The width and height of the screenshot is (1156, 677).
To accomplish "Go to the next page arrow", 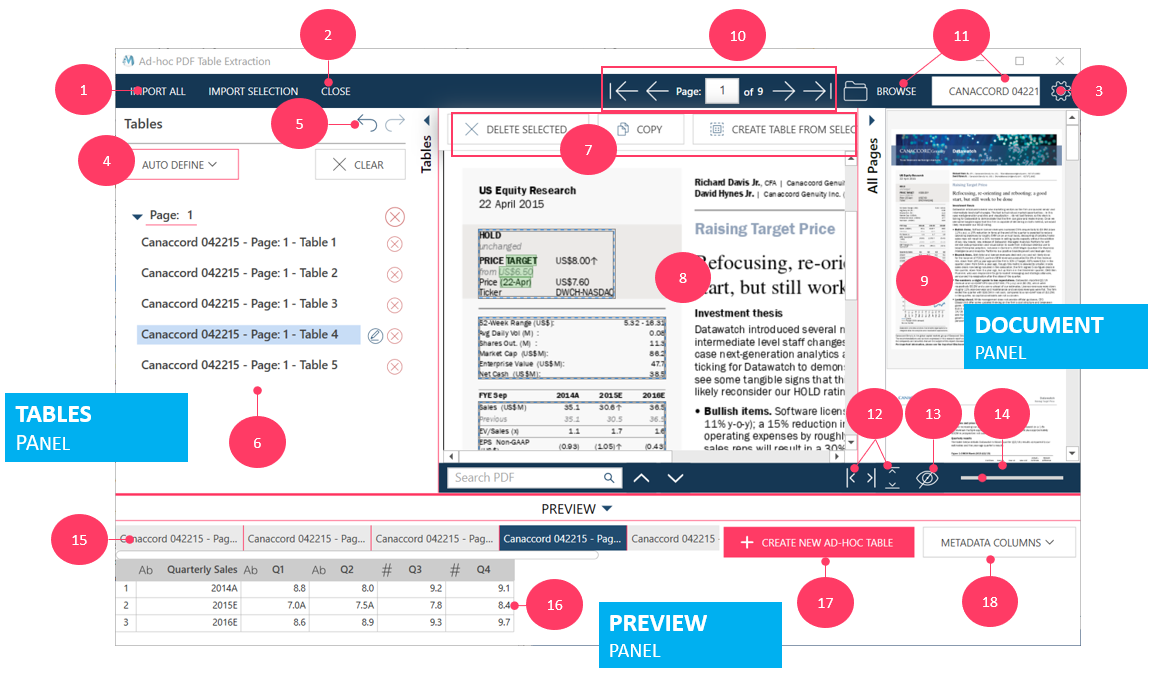I will 784,91.
